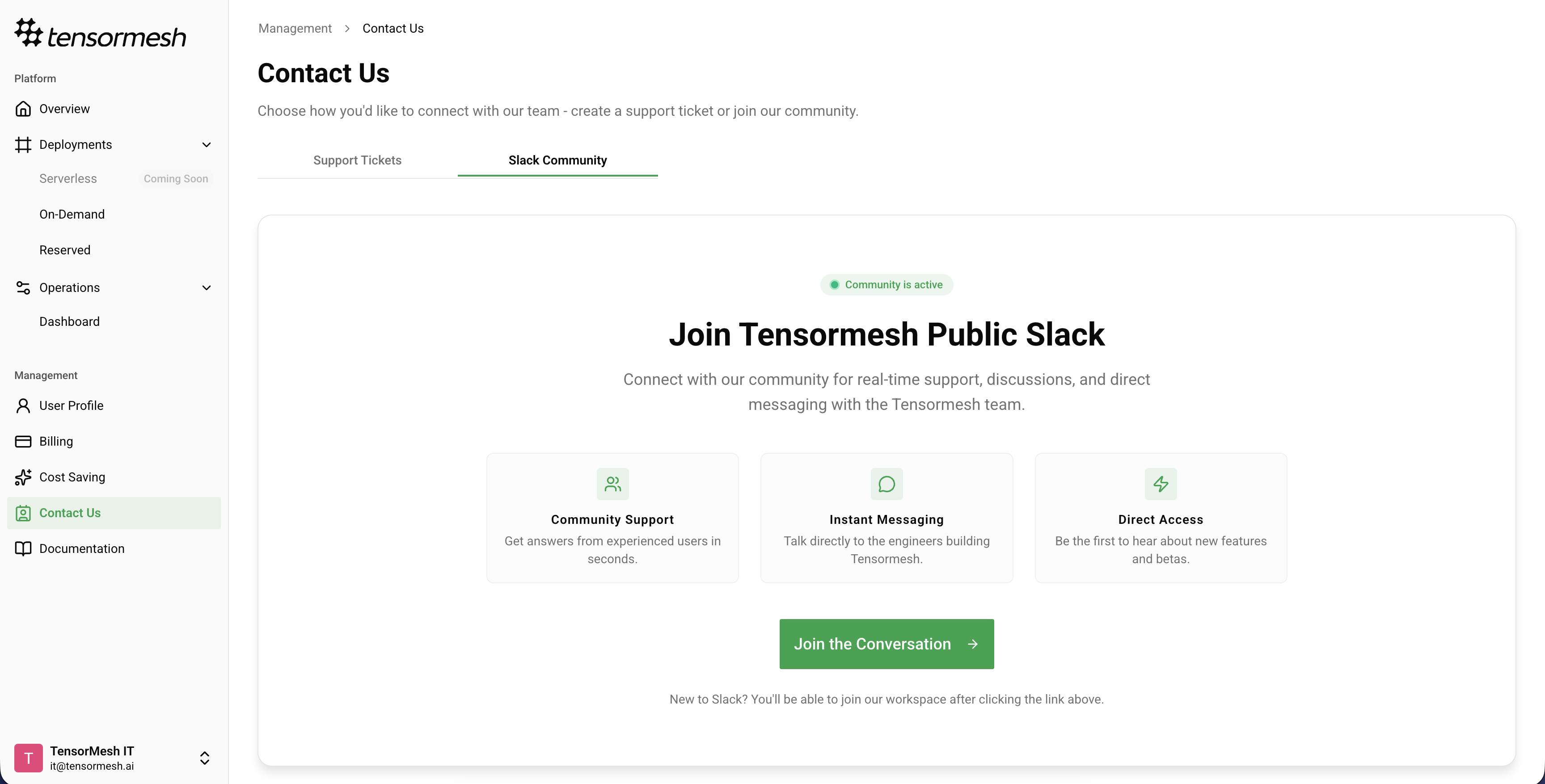Click the TensorMesh IT pink avatar
1545x784 pixels.
(x=28, y=758)
